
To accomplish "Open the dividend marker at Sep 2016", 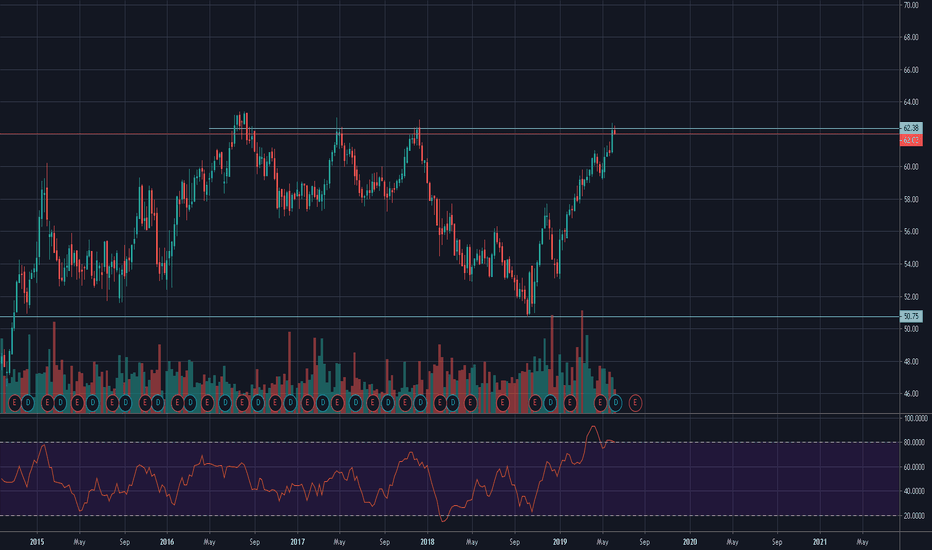I will click(257, 403).
